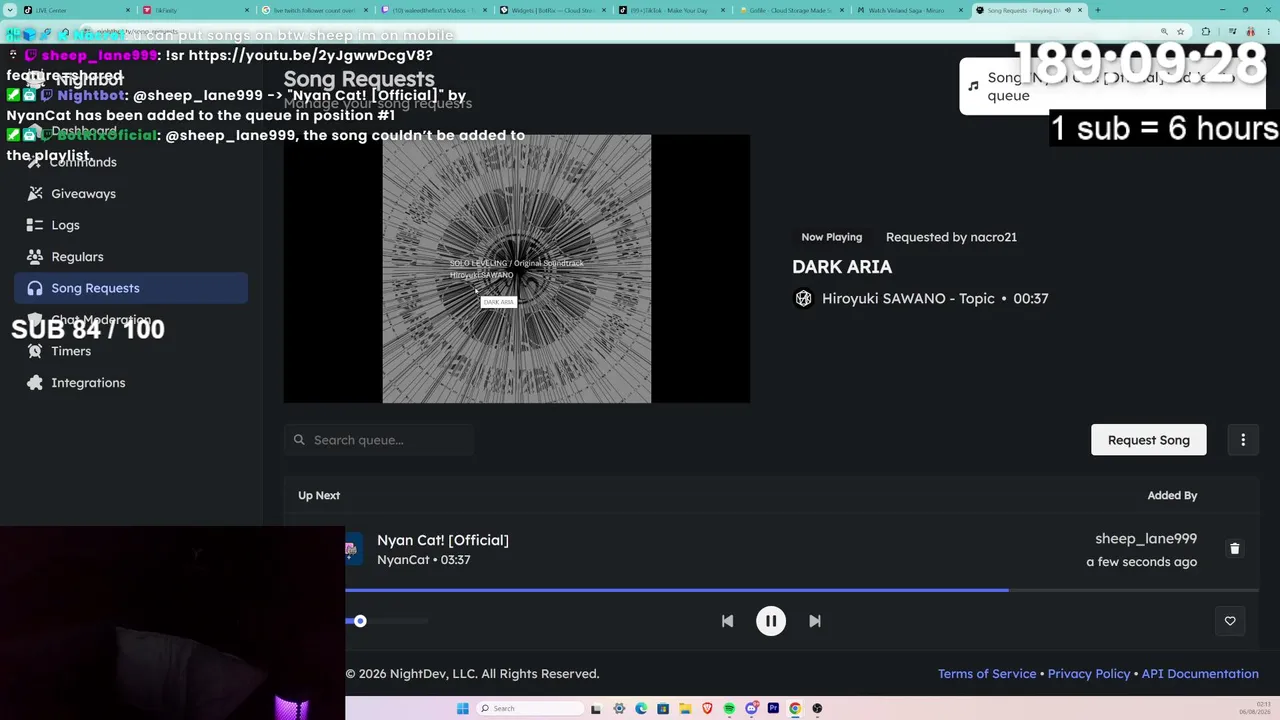Delete Nyan Cat from the queue
The width and height of the screenshot is (1280, 720).
pyautogui.click(x=1234, y=549)
